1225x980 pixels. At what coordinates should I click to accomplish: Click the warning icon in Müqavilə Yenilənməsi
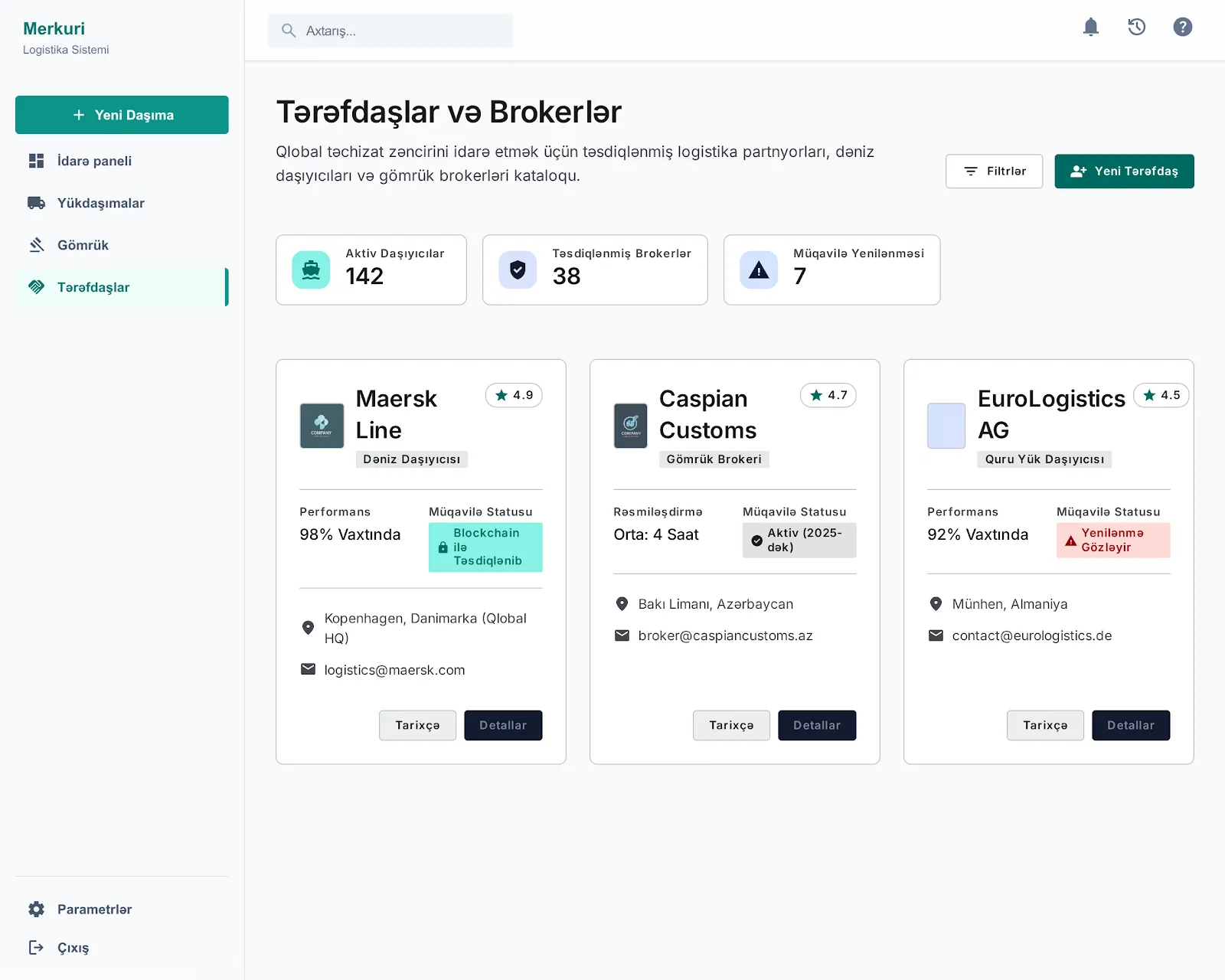point(759,269)
